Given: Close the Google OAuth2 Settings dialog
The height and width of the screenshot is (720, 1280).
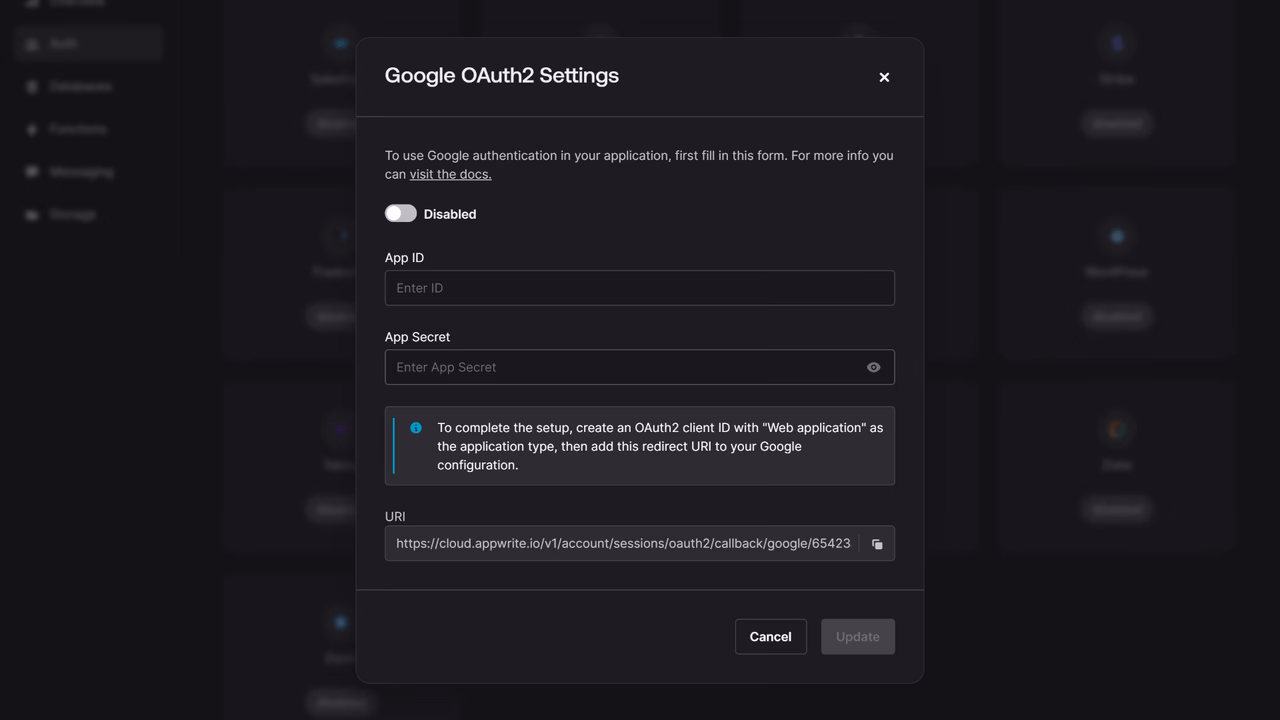Looking at the screenshot, I should coord(884,77).
